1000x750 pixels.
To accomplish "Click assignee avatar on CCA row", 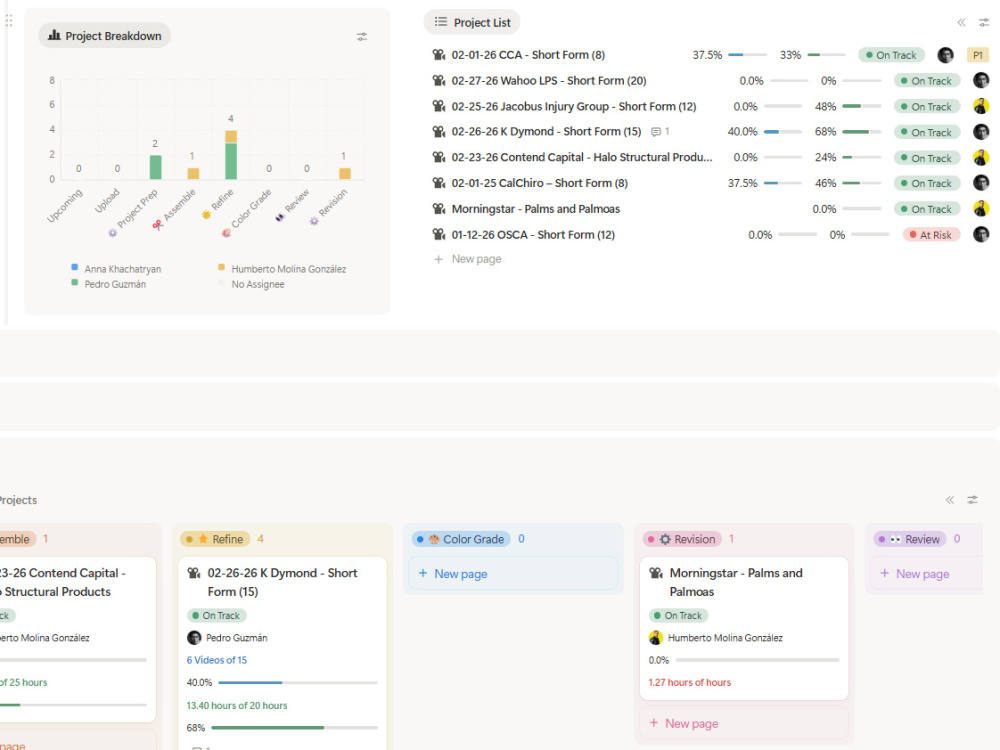I will pyautogui.click(x=946, y=55).
